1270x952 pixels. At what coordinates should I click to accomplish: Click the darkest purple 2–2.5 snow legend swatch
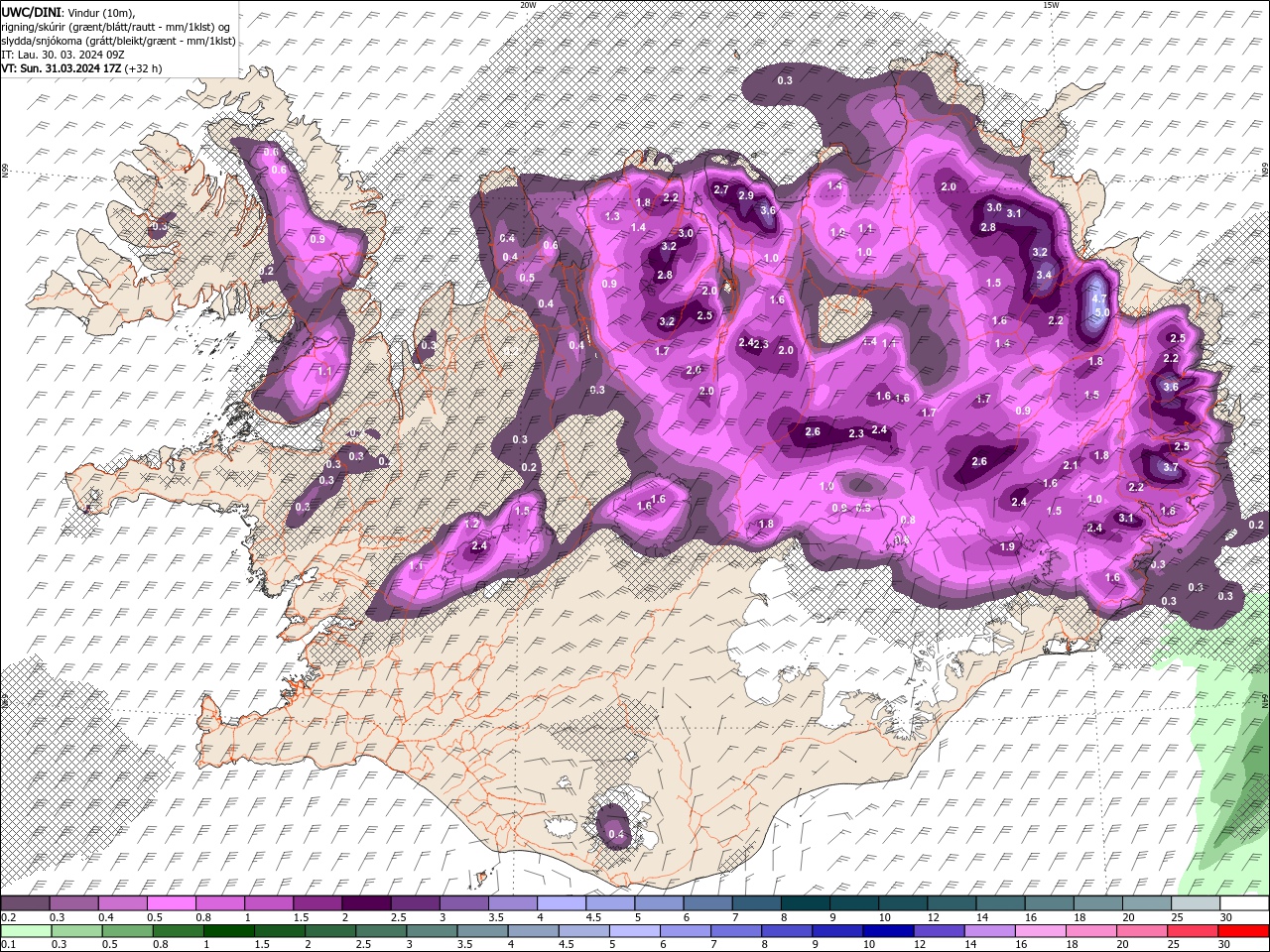click(x=366, y=903)
